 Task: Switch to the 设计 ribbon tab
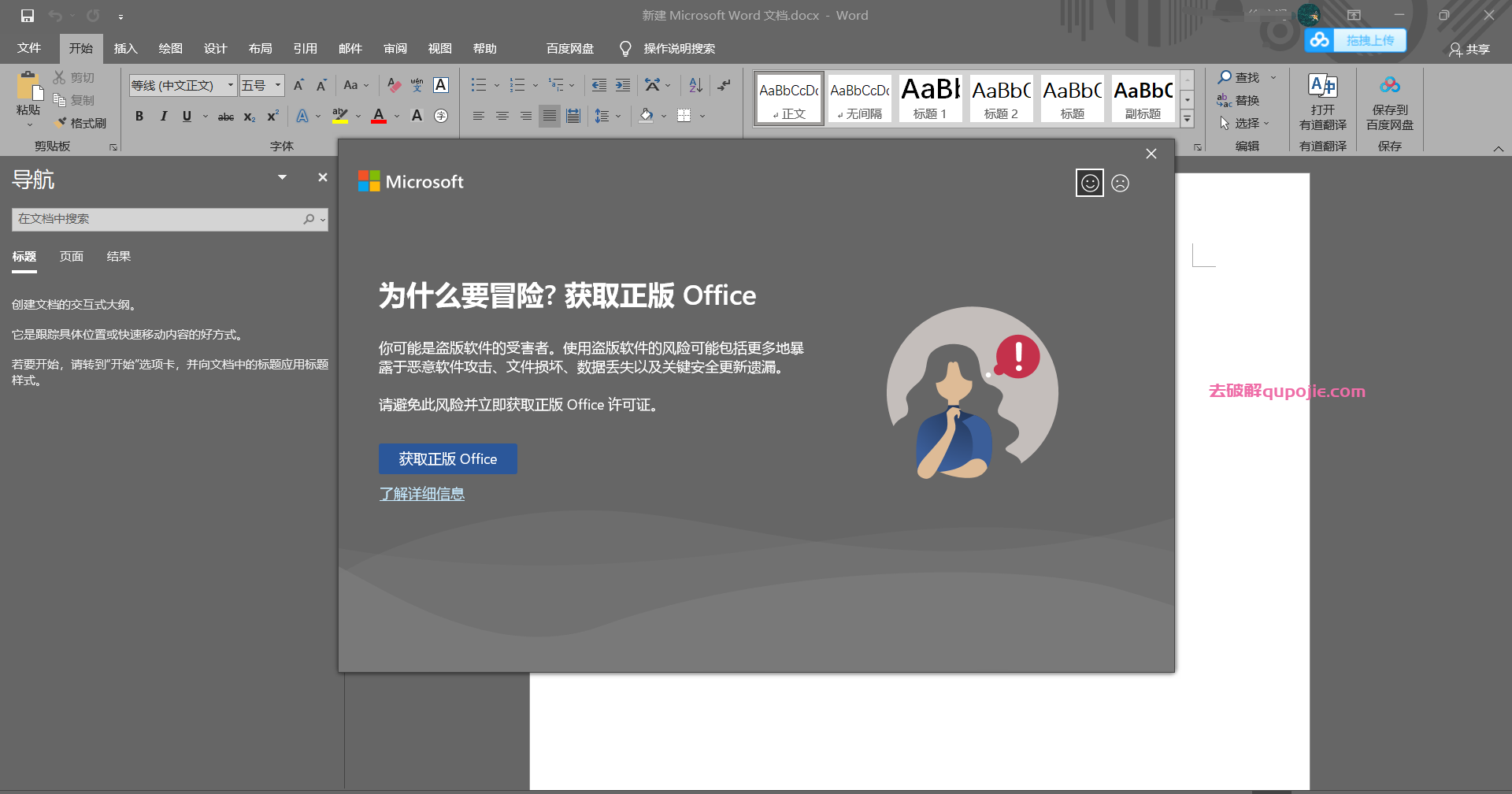215,49
